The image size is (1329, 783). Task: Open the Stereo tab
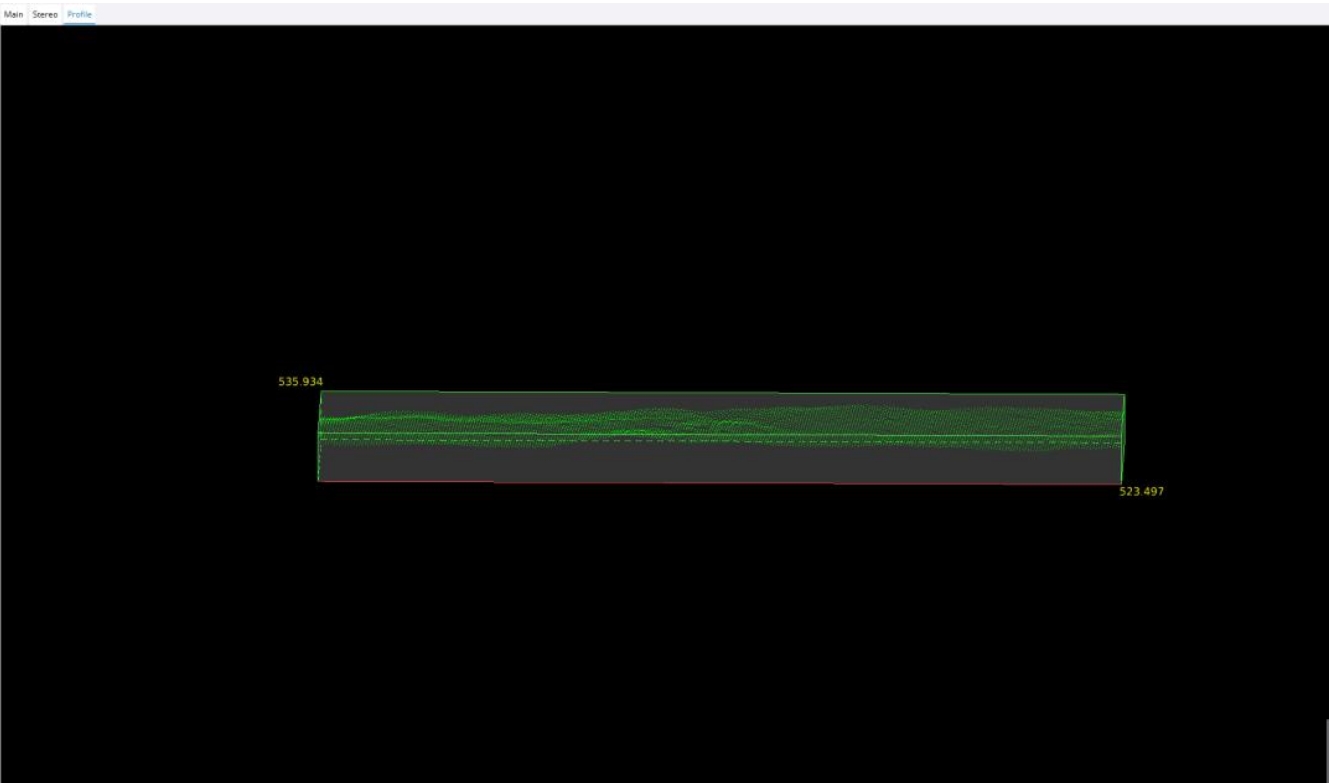click(x=45, y=14)
